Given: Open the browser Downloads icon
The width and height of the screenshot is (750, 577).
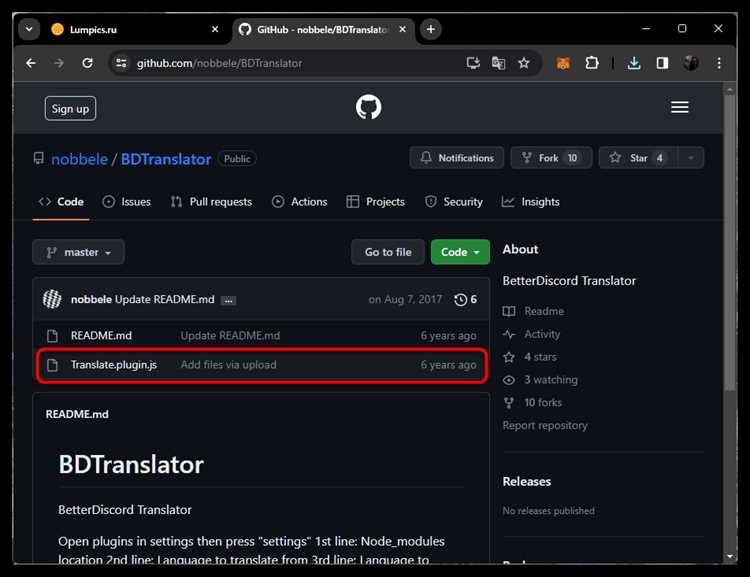Looking at the screenshot, I should 634,63.
